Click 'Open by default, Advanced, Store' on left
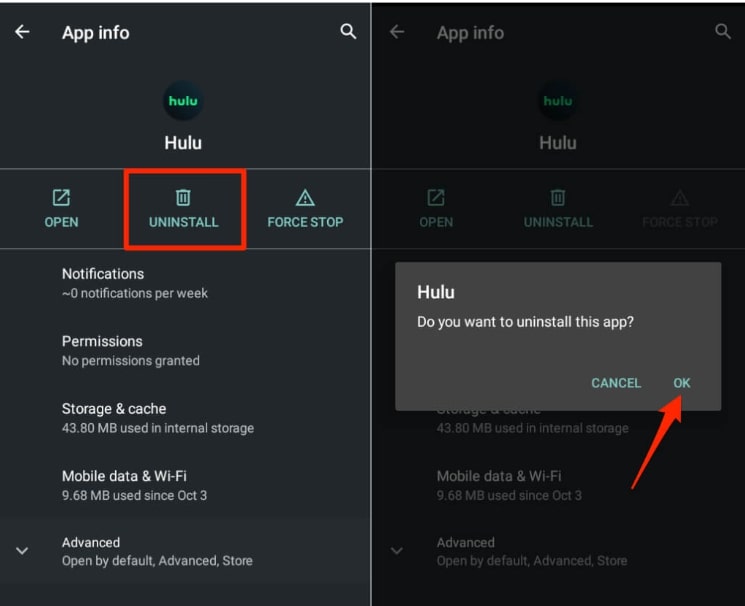The width and height of the screenshot is (745, 606). (x=157, y=561)
